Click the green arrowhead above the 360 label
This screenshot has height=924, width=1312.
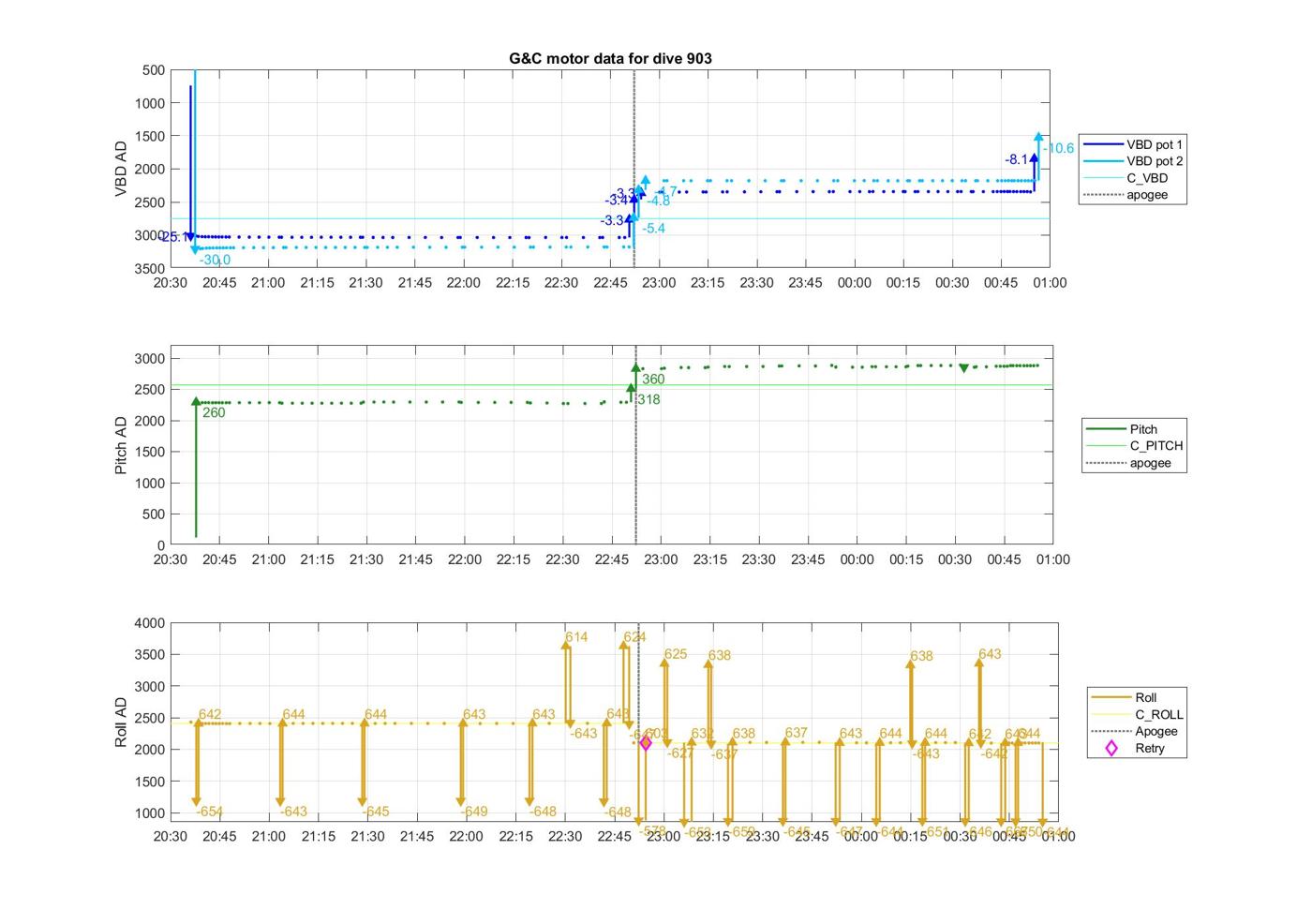pos(635,368)
